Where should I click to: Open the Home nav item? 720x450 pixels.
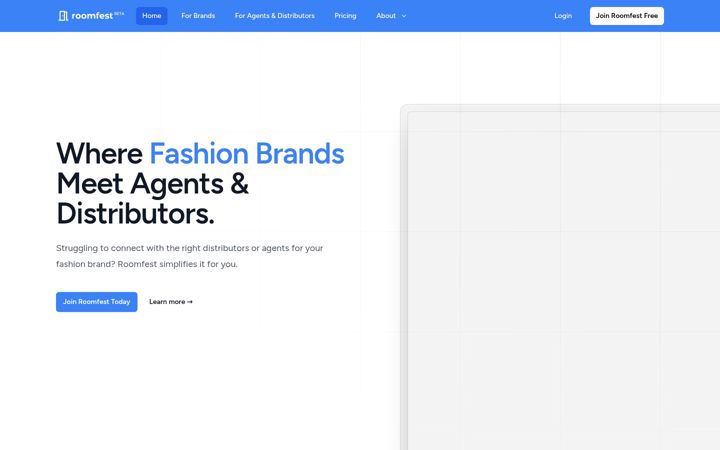[152, 16]
